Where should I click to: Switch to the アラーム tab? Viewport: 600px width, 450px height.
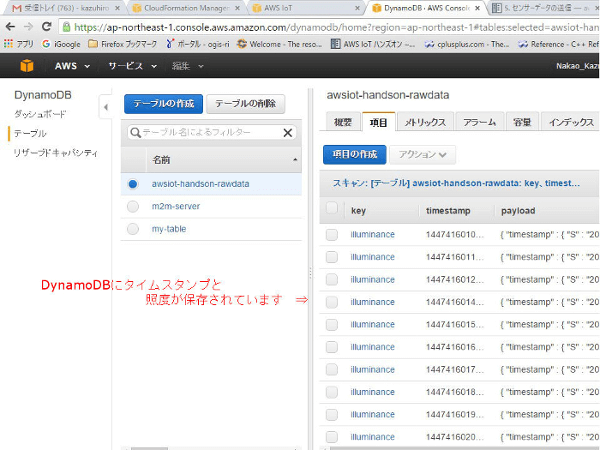(x=480, y=122)
